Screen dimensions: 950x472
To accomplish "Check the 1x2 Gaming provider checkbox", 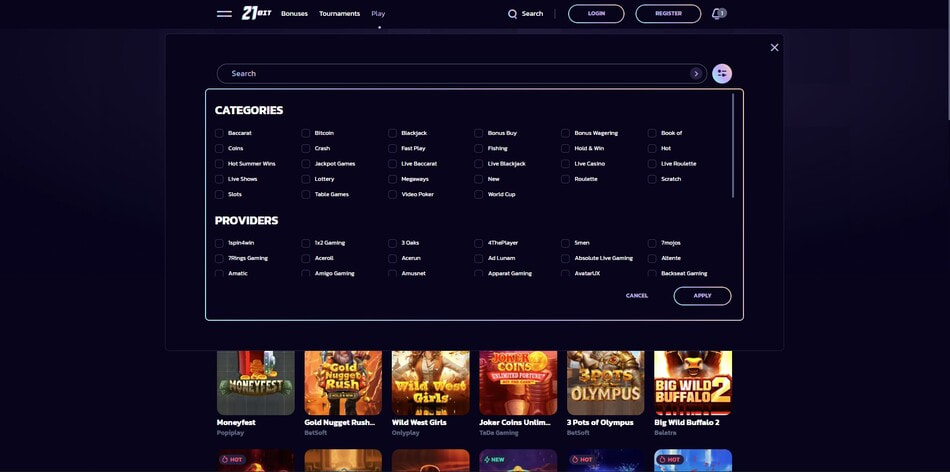I will (306, 243).
